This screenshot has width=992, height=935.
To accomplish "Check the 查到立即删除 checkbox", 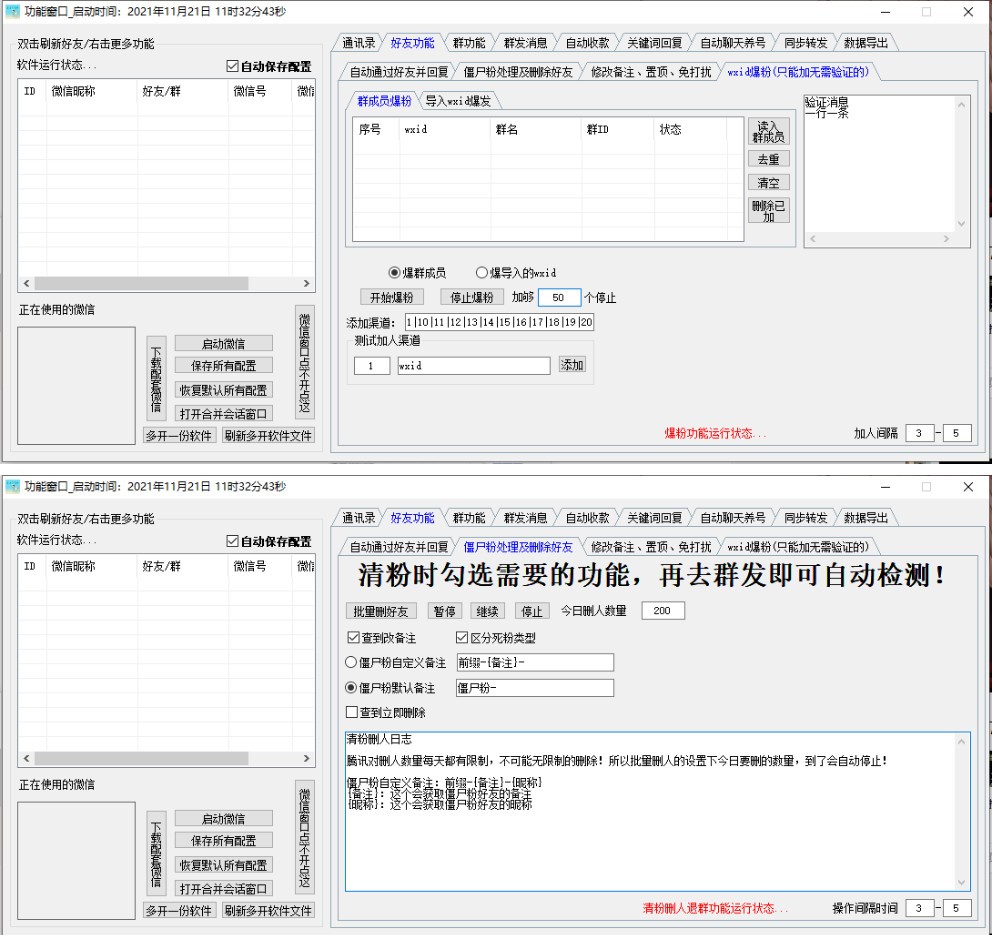I will [352, 712].
